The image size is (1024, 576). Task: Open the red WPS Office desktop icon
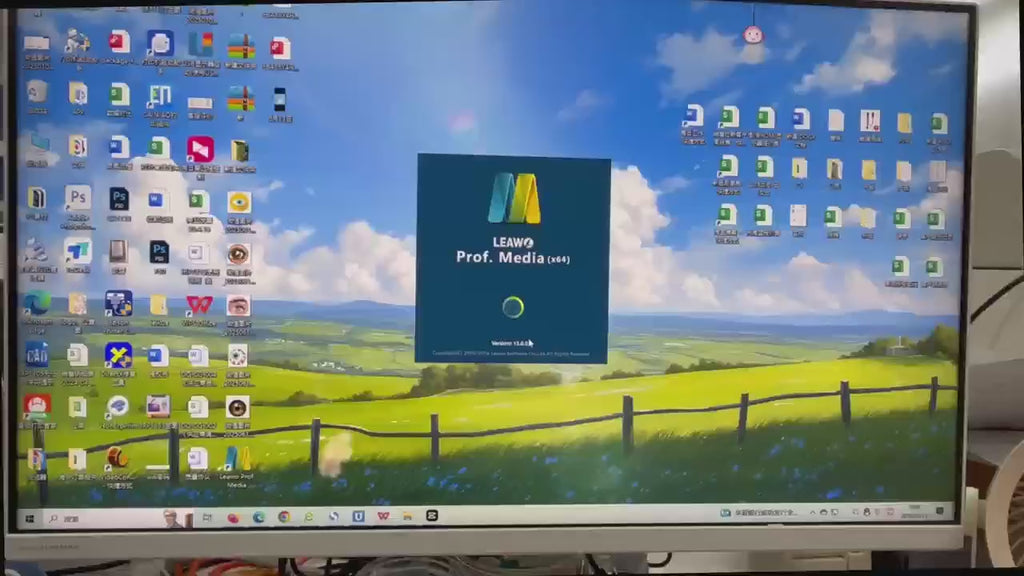(199, 304)
